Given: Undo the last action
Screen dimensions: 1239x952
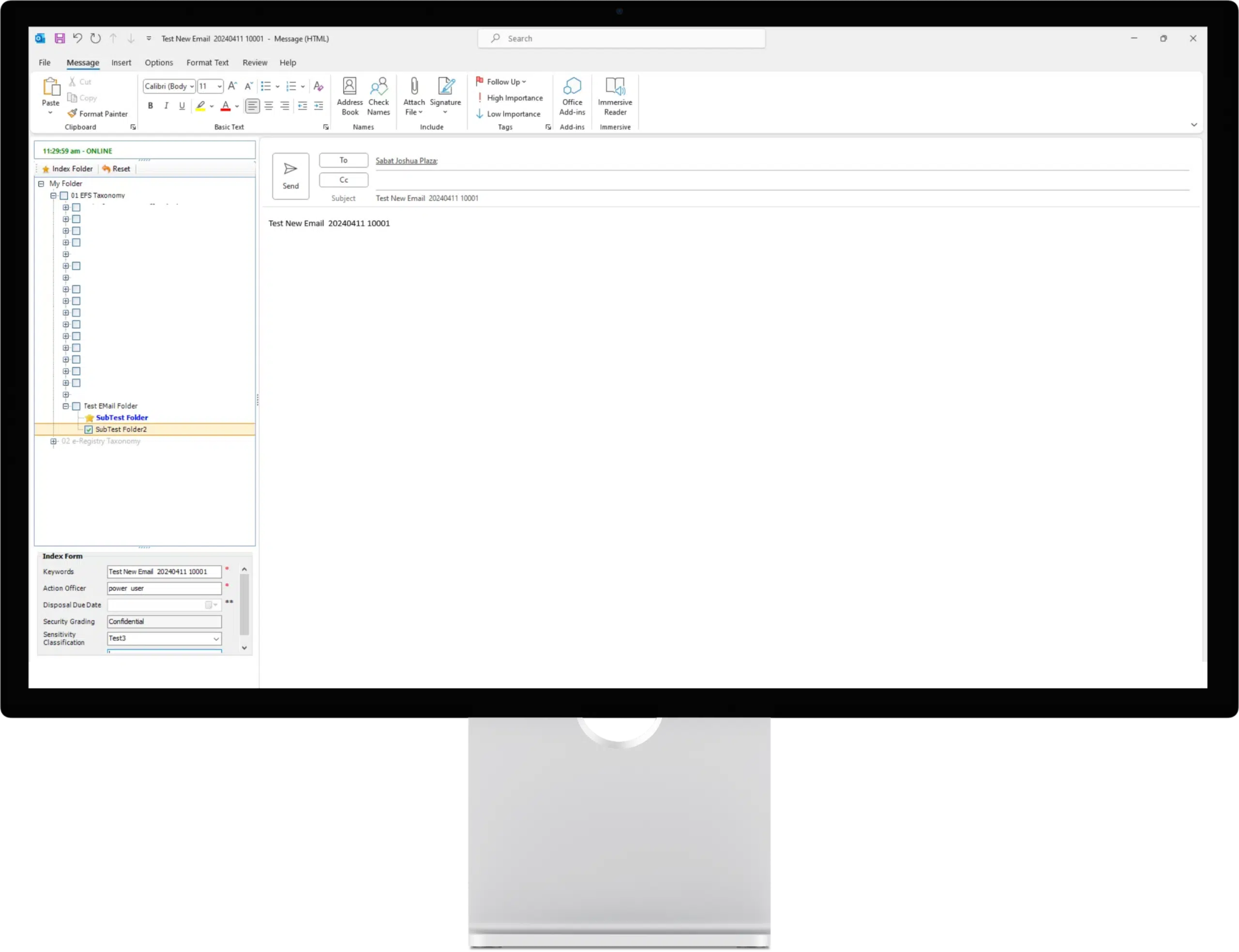Looking at the screenshot, I should pos(77,39).
